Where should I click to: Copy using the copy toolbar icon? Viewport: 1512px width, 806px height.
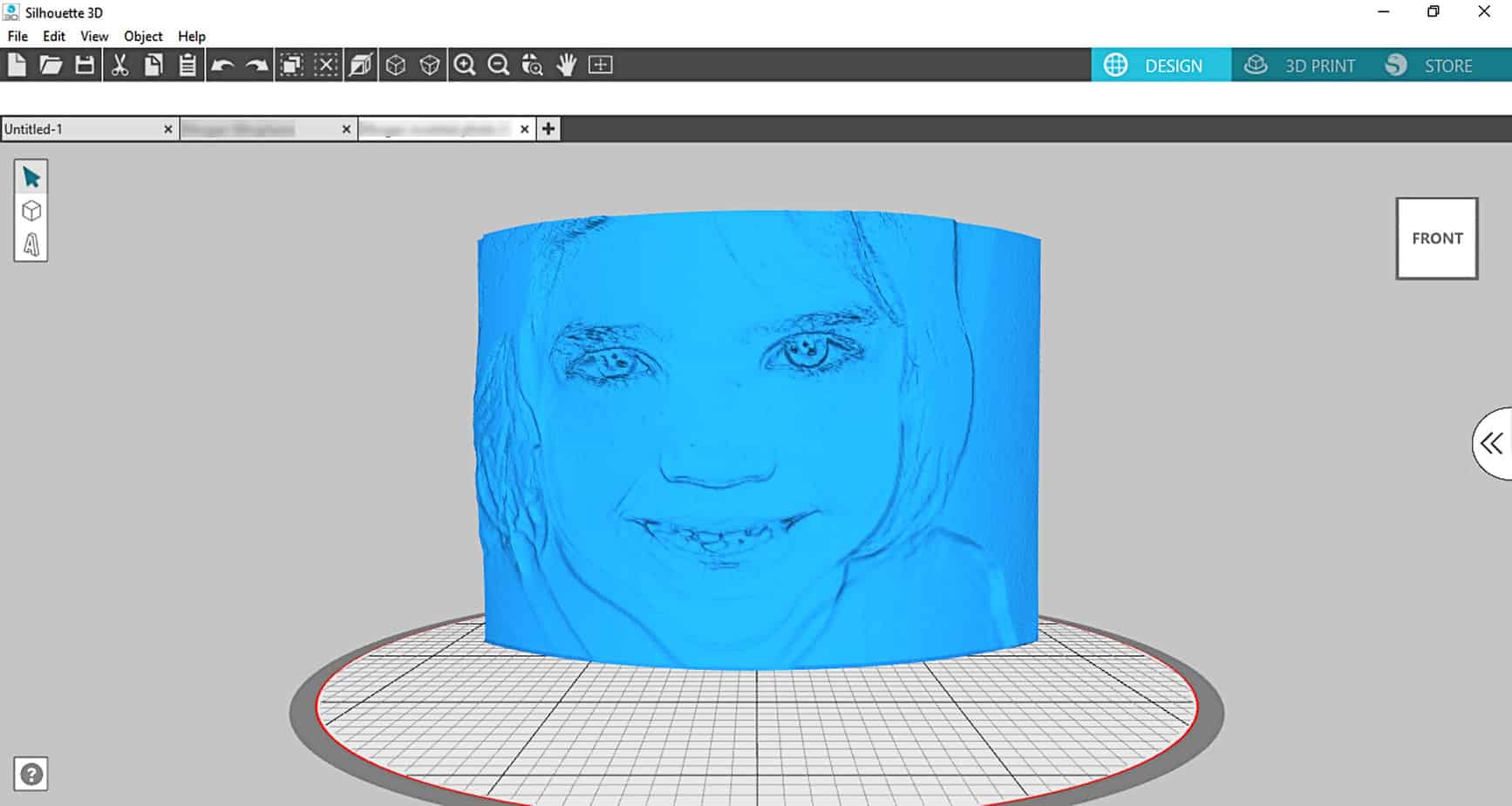[x=153, y=65]
